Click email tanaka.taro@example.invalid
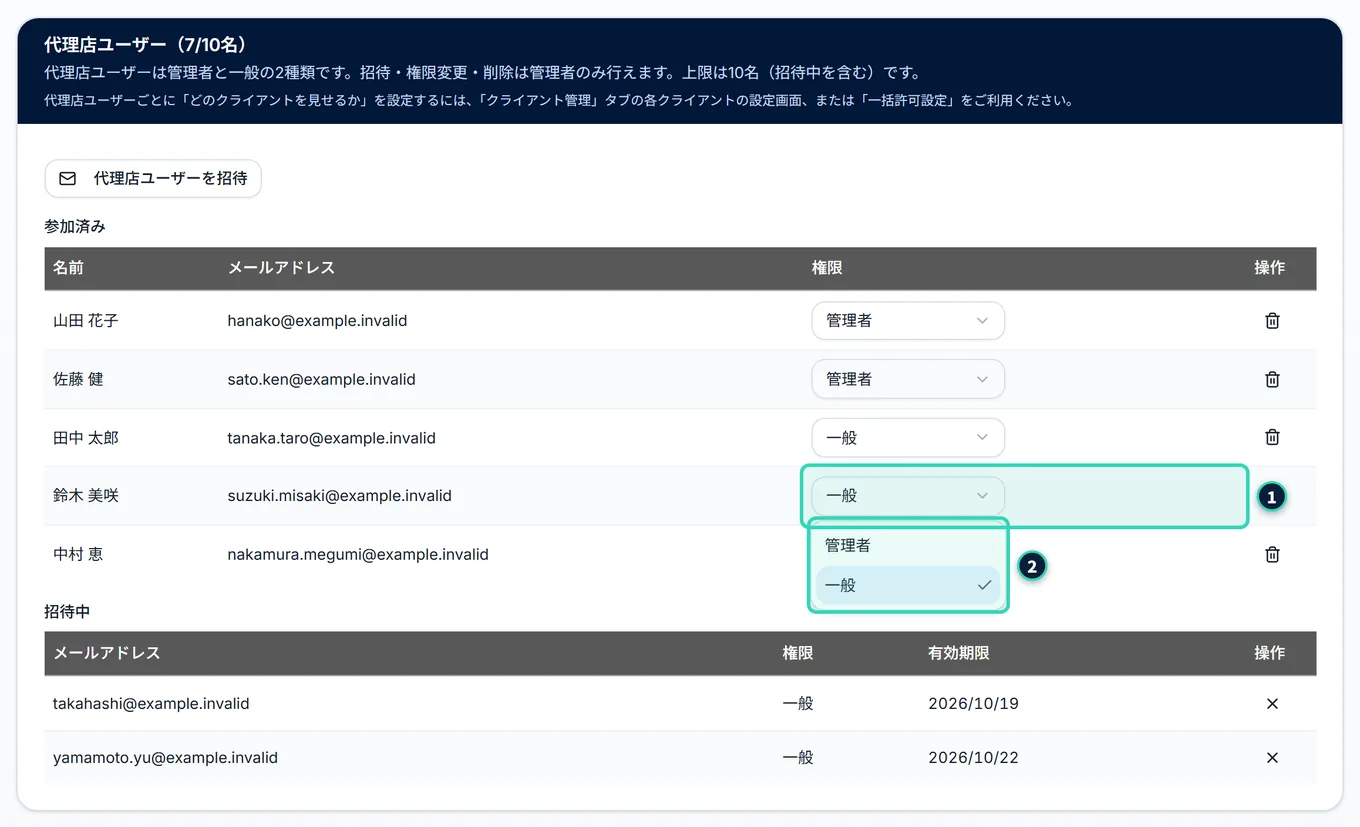The height and width of the screenshot is (827, 1360). tap(331, 438)
